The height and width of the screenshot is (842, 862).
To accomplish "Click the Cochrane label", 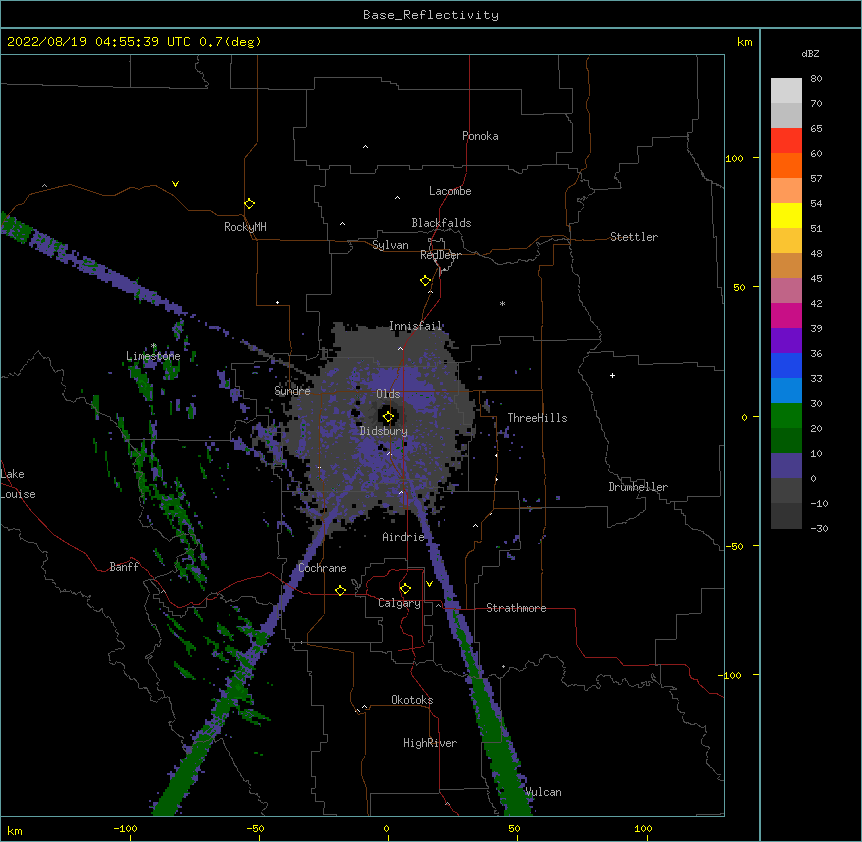I will point(322,568).
